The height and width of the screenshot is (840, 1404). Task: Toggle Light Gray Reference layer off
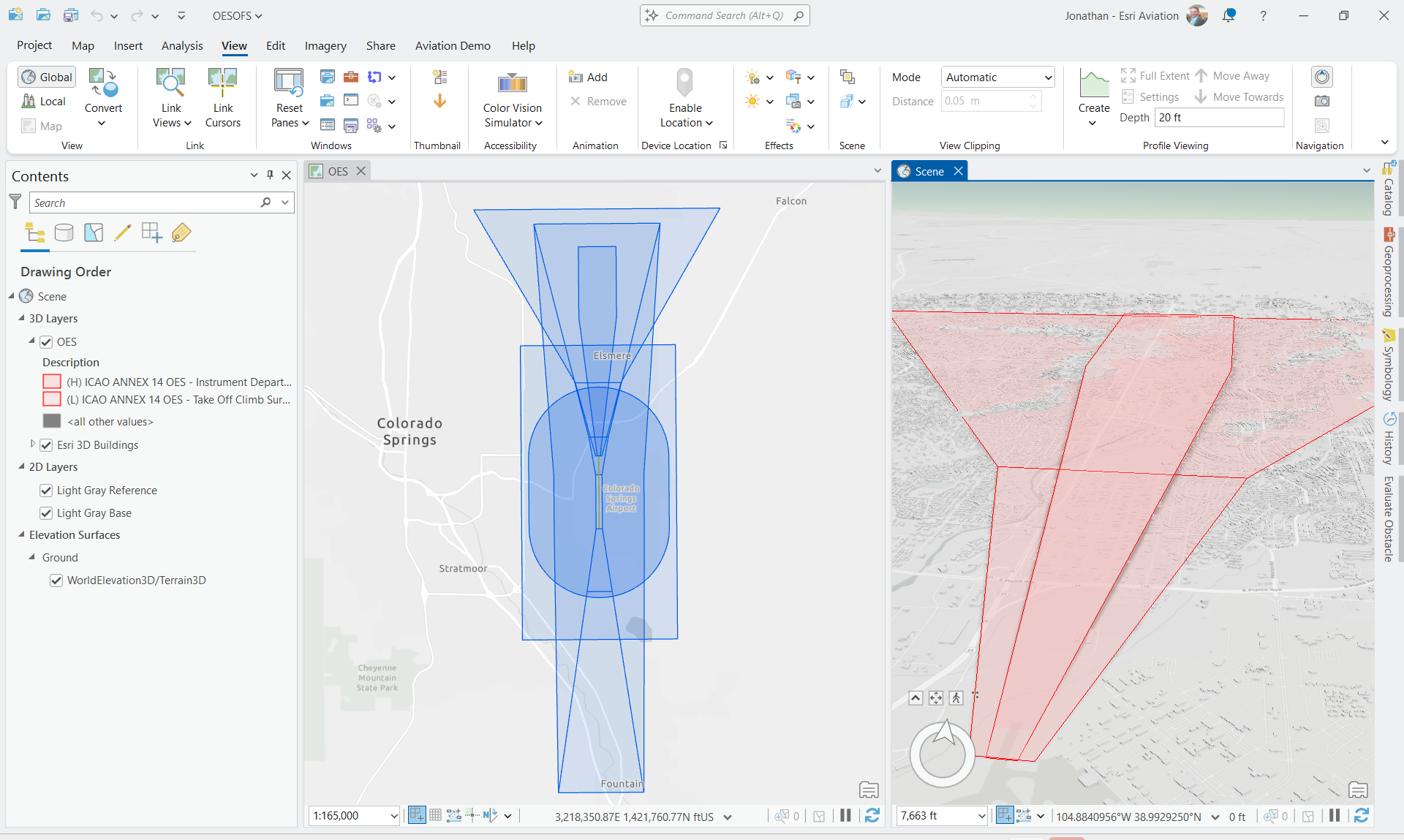point(45,490)
